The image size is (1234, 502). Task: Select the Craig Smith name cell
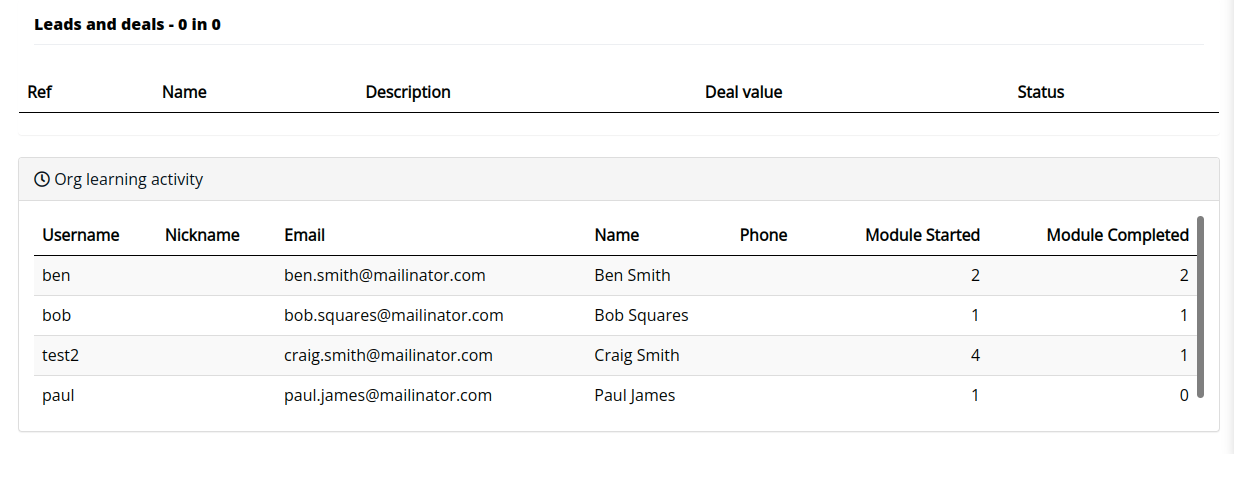coord(637,355)
